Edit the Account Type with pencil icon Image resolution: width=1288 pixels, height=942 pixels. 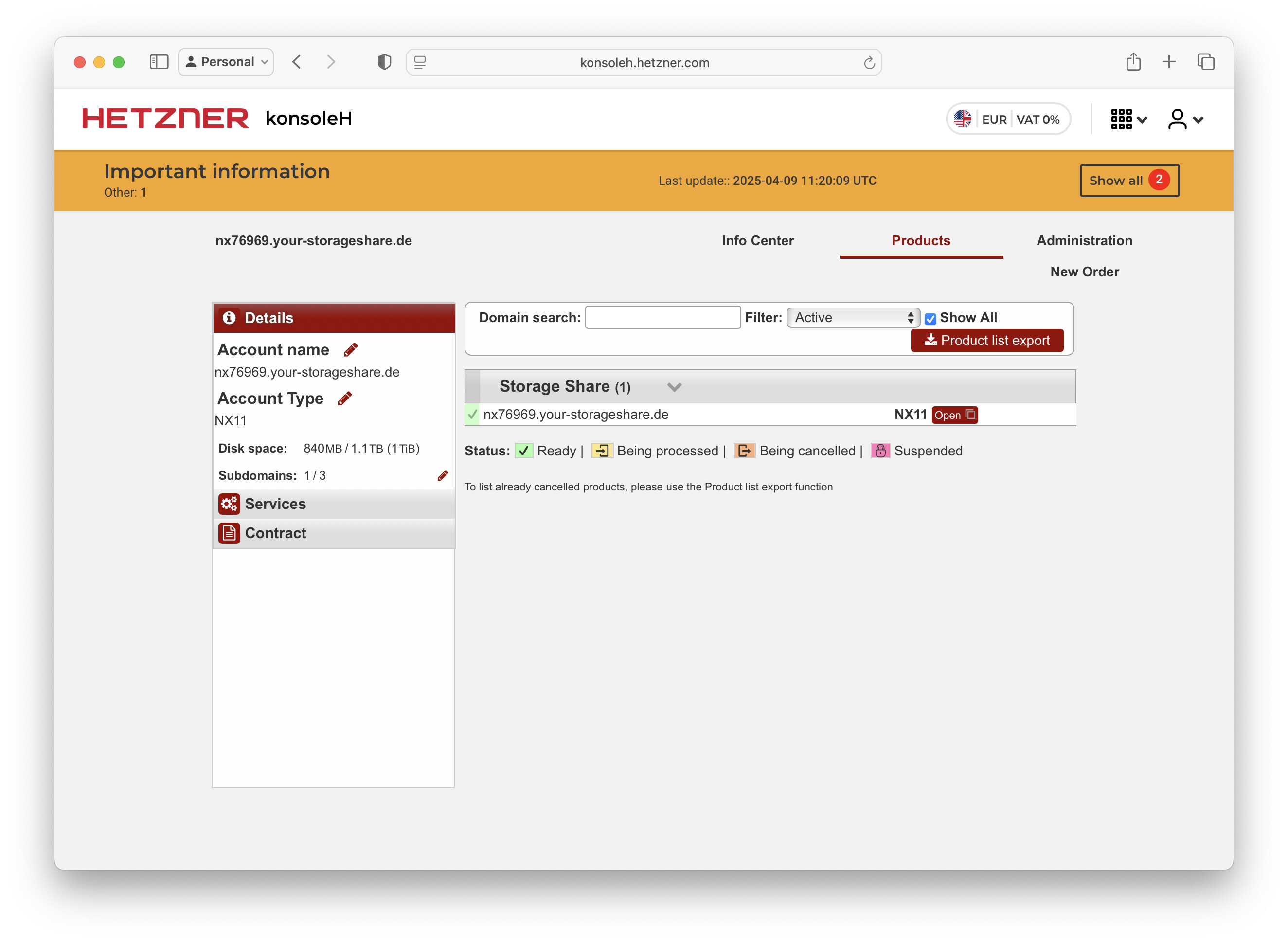345,398
